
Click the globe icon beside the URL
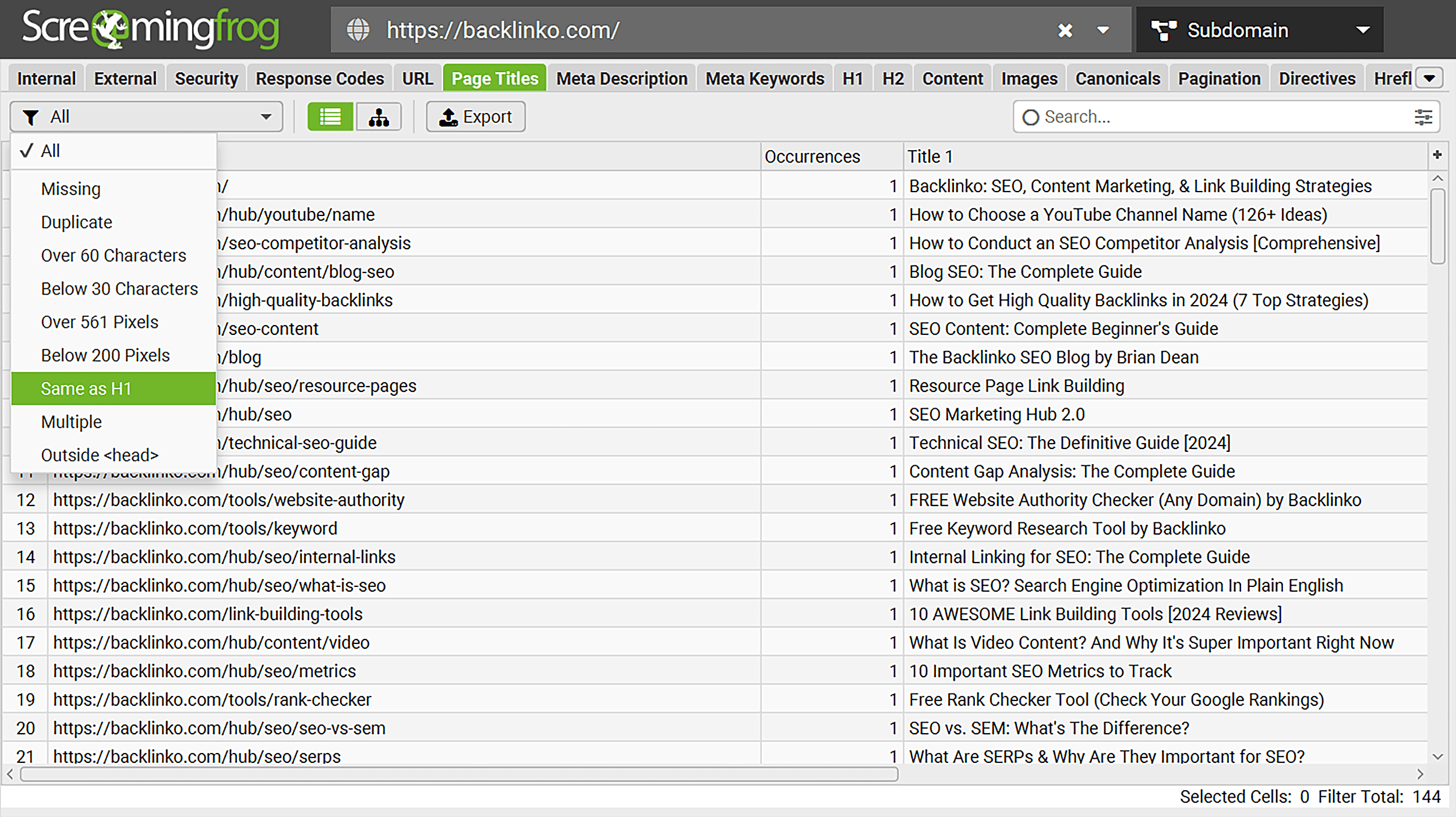(359, 30)
